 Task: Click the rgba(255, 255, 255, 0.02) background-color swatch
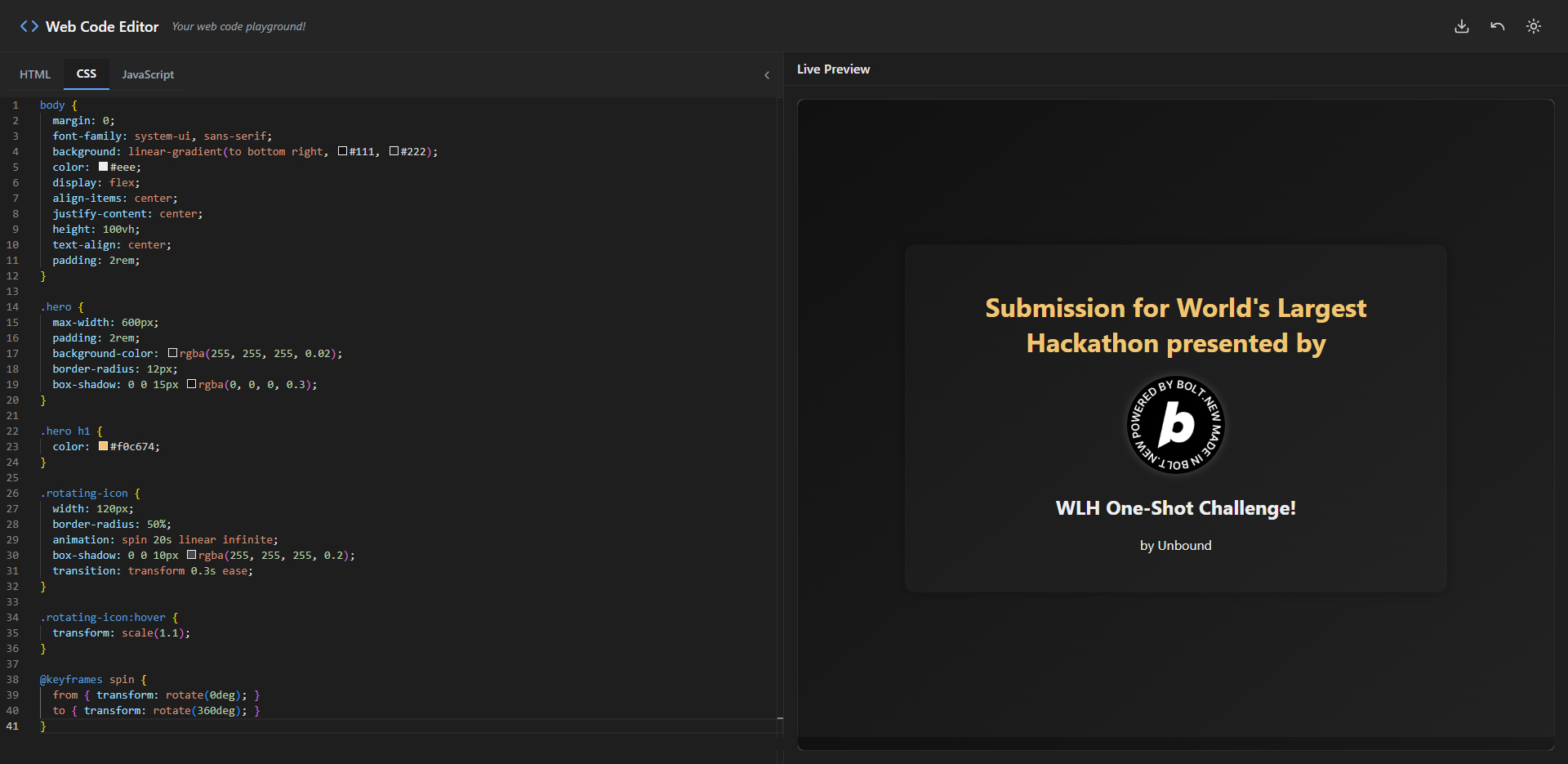tap(173, 353)
